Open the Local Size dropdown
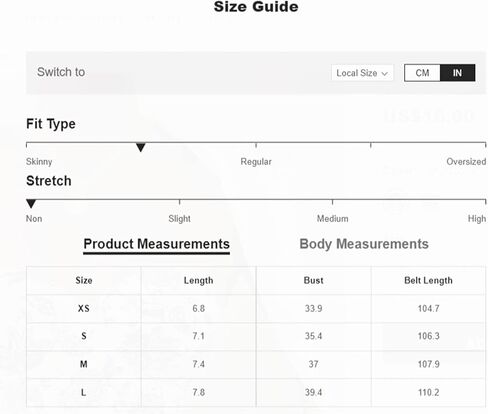 (362, 73)
